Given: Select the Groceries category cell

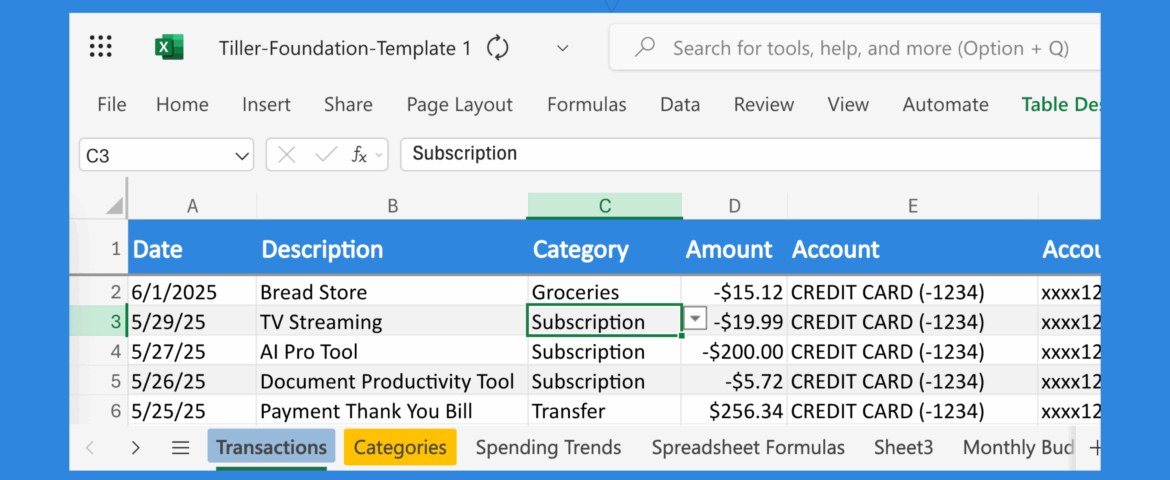Looking at the screenshot, I should click(x=604, y=292).
